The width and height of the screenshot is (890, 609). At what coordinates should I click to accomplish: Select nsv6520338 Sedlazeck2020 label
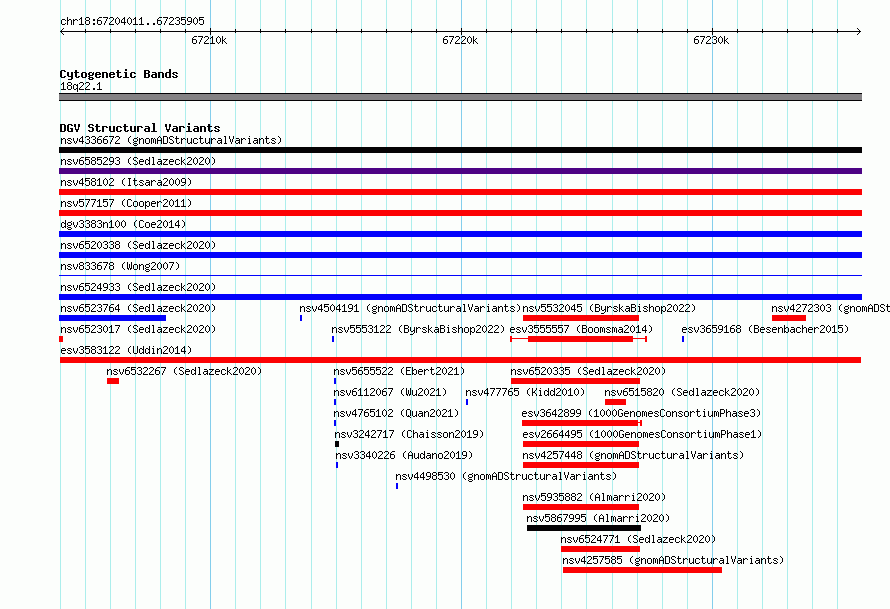(x=138, y=245)
